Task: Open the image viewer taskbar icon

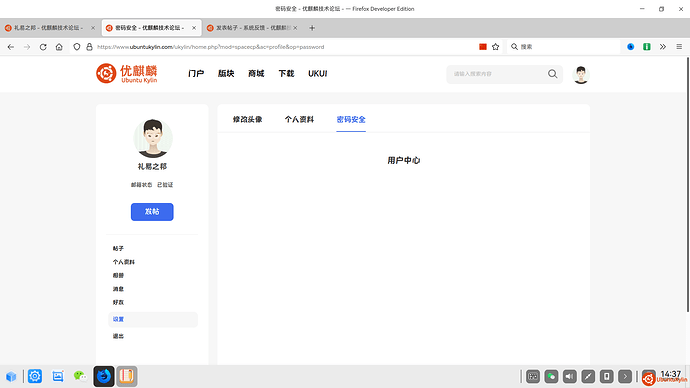Action: pyautogui.click(x=58, y=376)
